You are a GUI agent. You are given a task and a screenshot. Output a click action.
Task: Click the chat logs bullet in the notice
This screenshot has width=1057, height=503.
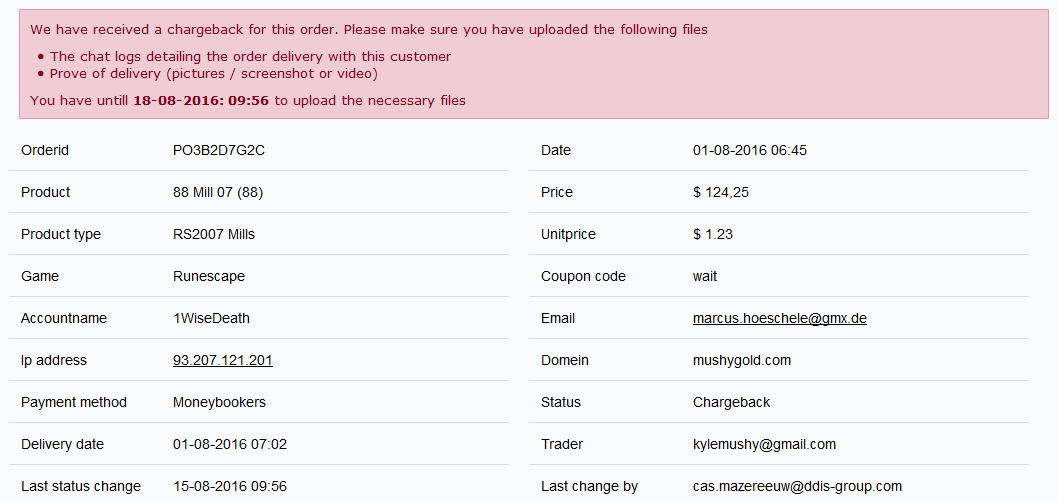[250, 56]
